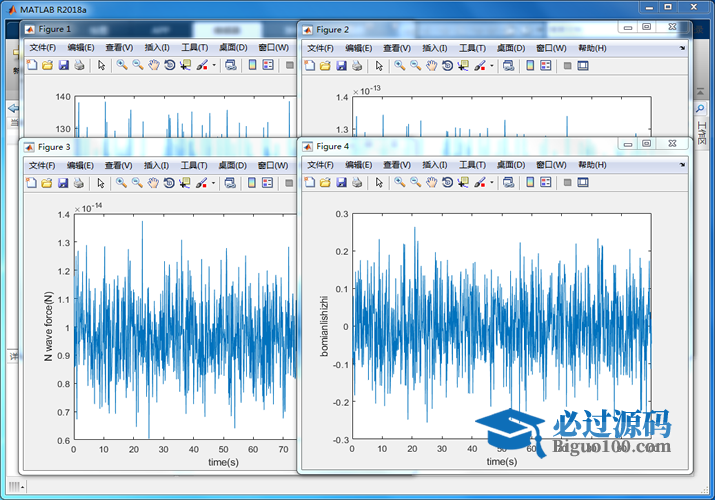Insert Legend in Figure 1 toolbar
The image size is (715, 500).
(268, 65)
